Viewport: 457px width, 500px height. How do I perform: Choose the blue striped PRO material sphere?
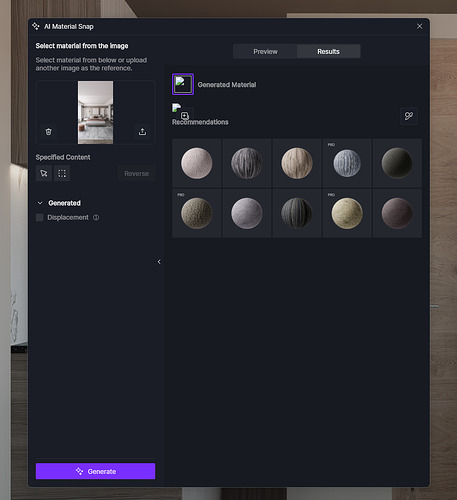[347, 163]
